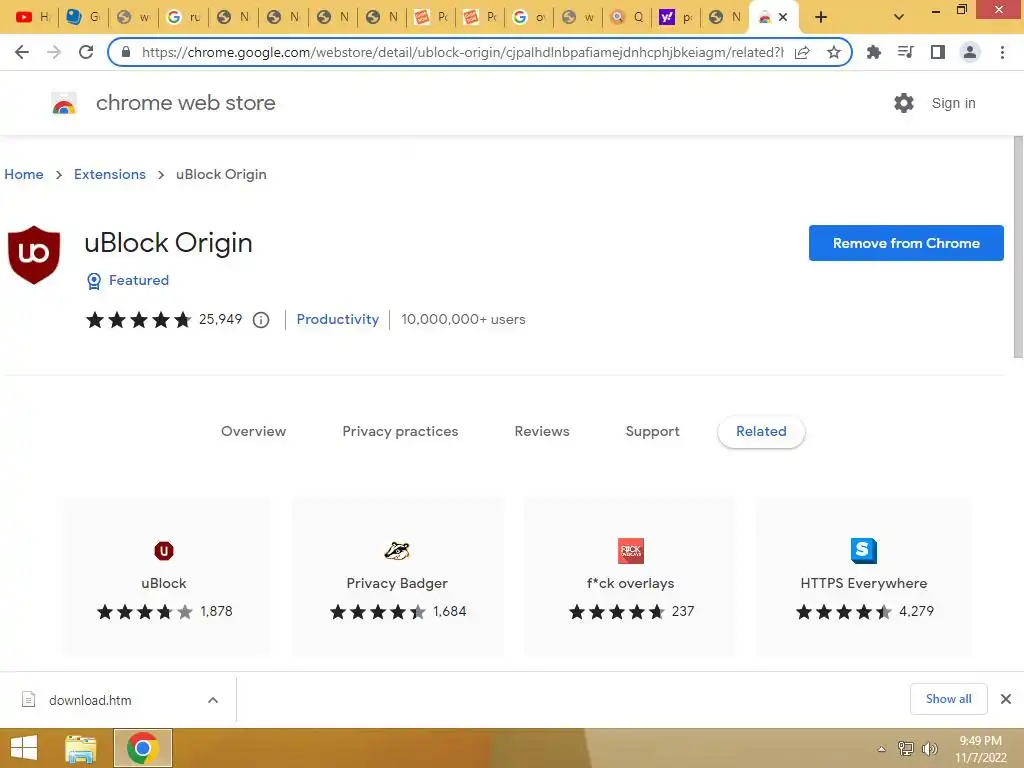Click the Featured badge icon
Screen dimensions: 1024x768
click(x=94, y=281)
